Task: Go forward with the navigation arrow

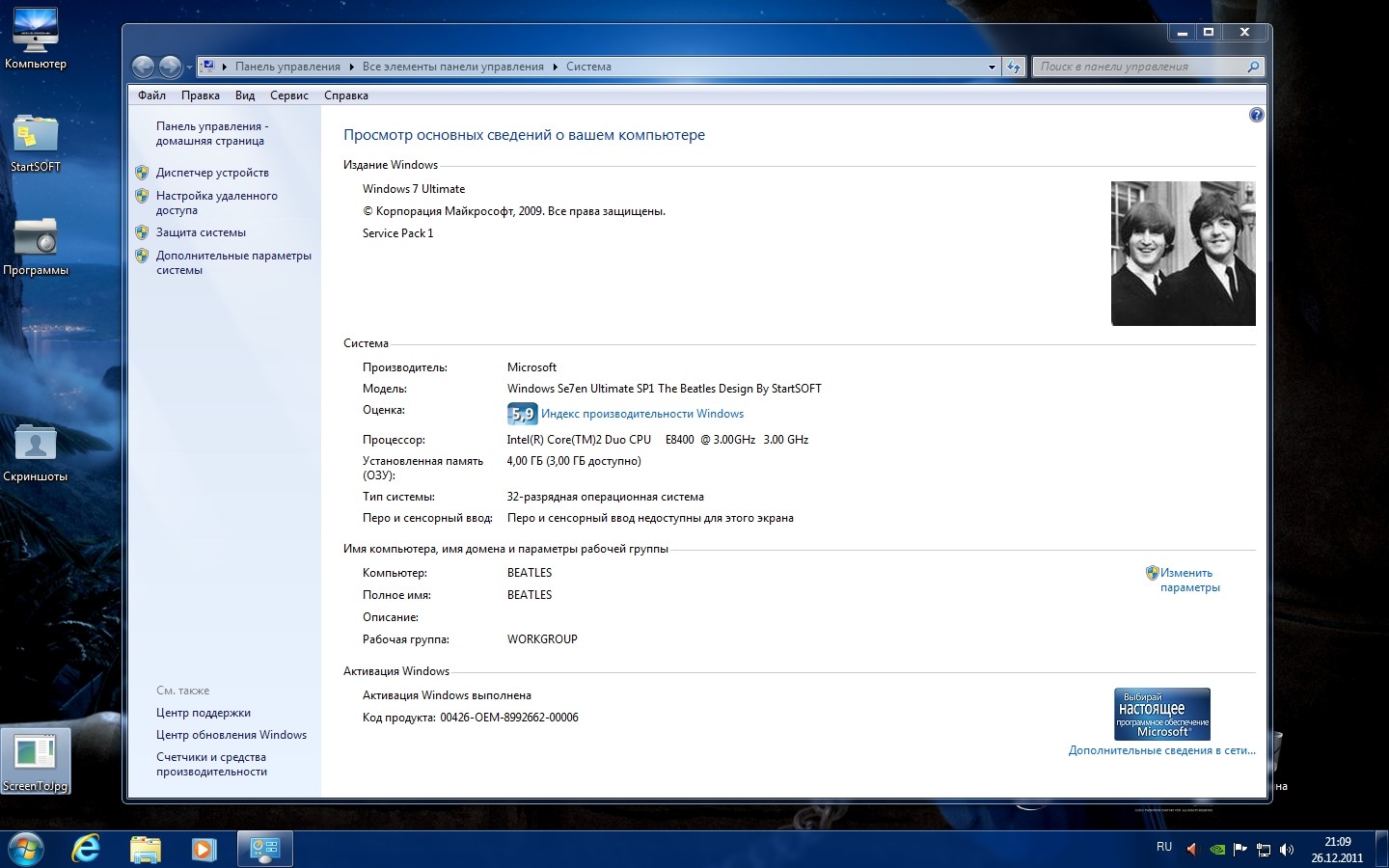Action: [x=170, y=67]
